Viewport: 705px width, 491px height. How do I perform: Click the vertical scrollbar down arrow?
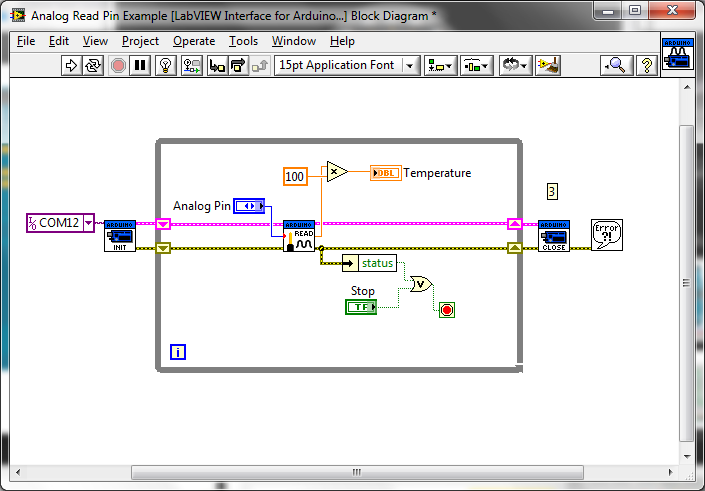point(687,456)
